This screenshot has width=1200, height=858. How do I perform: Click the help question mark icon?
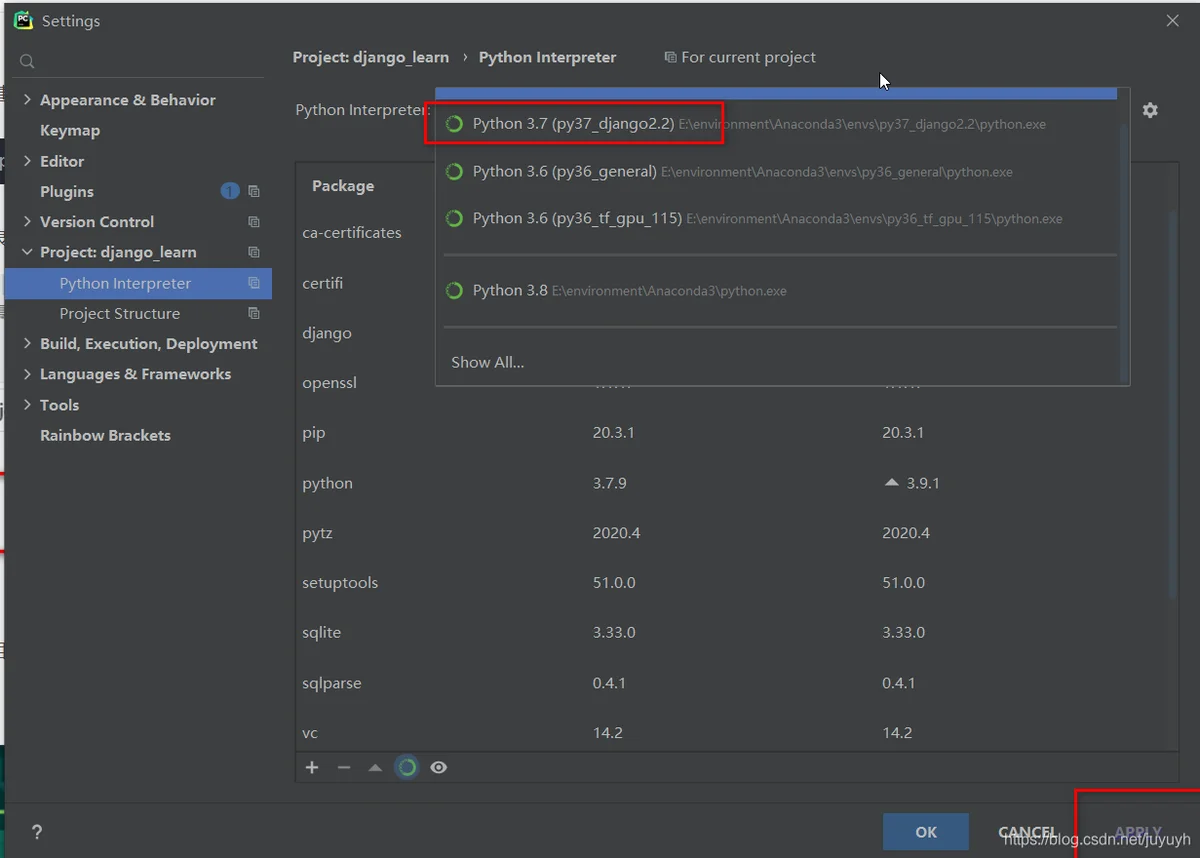pyautogui.click(x=37, y=832)
